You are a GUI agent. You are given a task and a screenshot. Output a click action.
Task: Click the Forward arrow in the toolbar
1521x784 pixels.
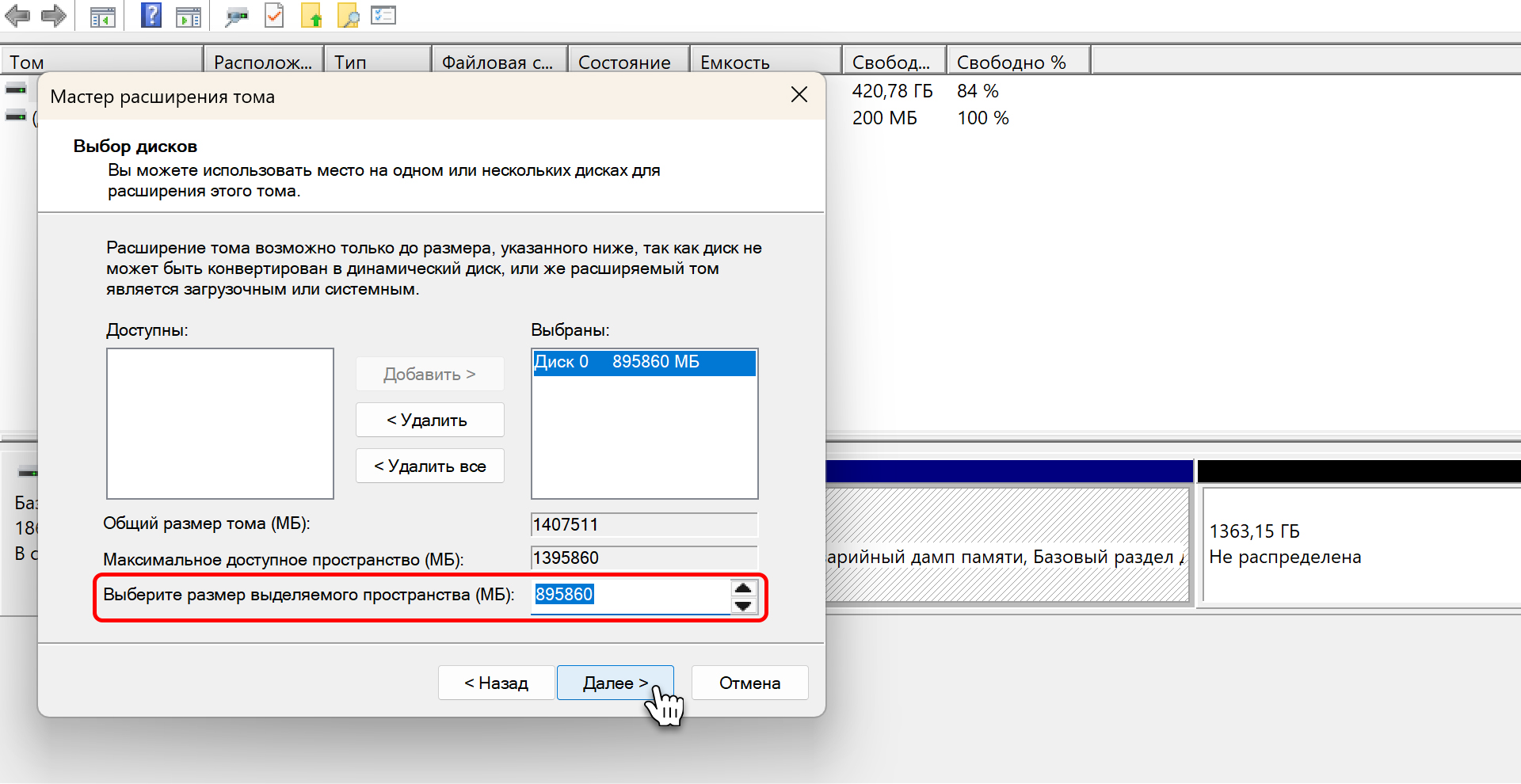[53, 16]
